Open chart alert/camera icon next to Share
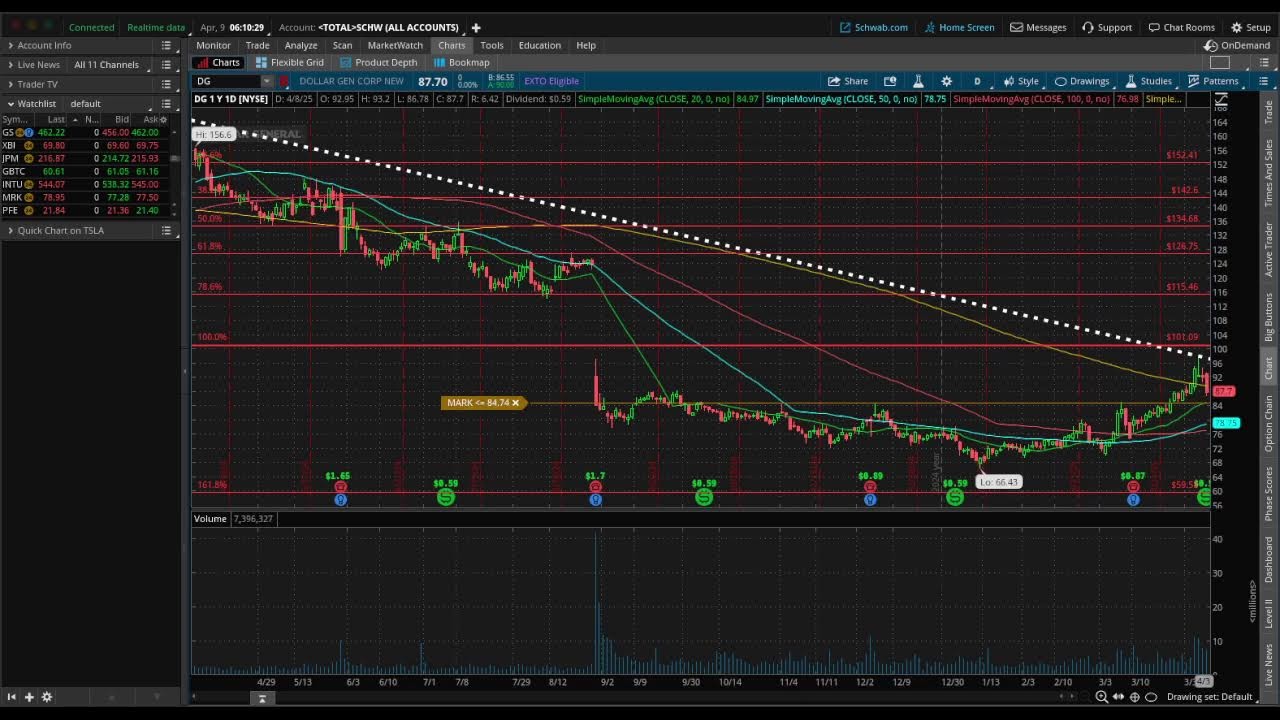This screenshot has height=720, width=1280. [890, 81]
